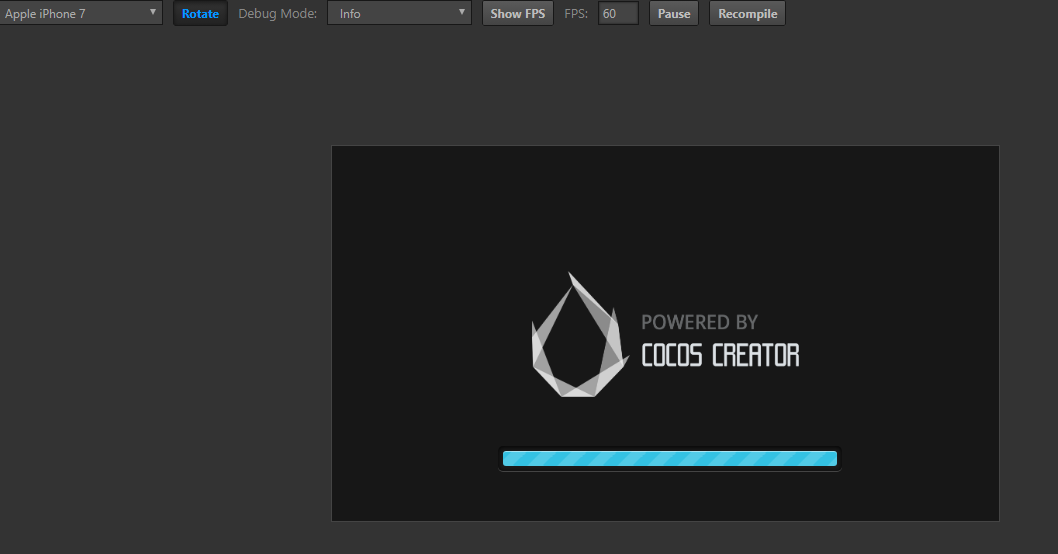This screenshot has width=1058, height=554.
Task: Click the FPS value field showing 60
Action: pyautogui.click(x=618, y=13)
